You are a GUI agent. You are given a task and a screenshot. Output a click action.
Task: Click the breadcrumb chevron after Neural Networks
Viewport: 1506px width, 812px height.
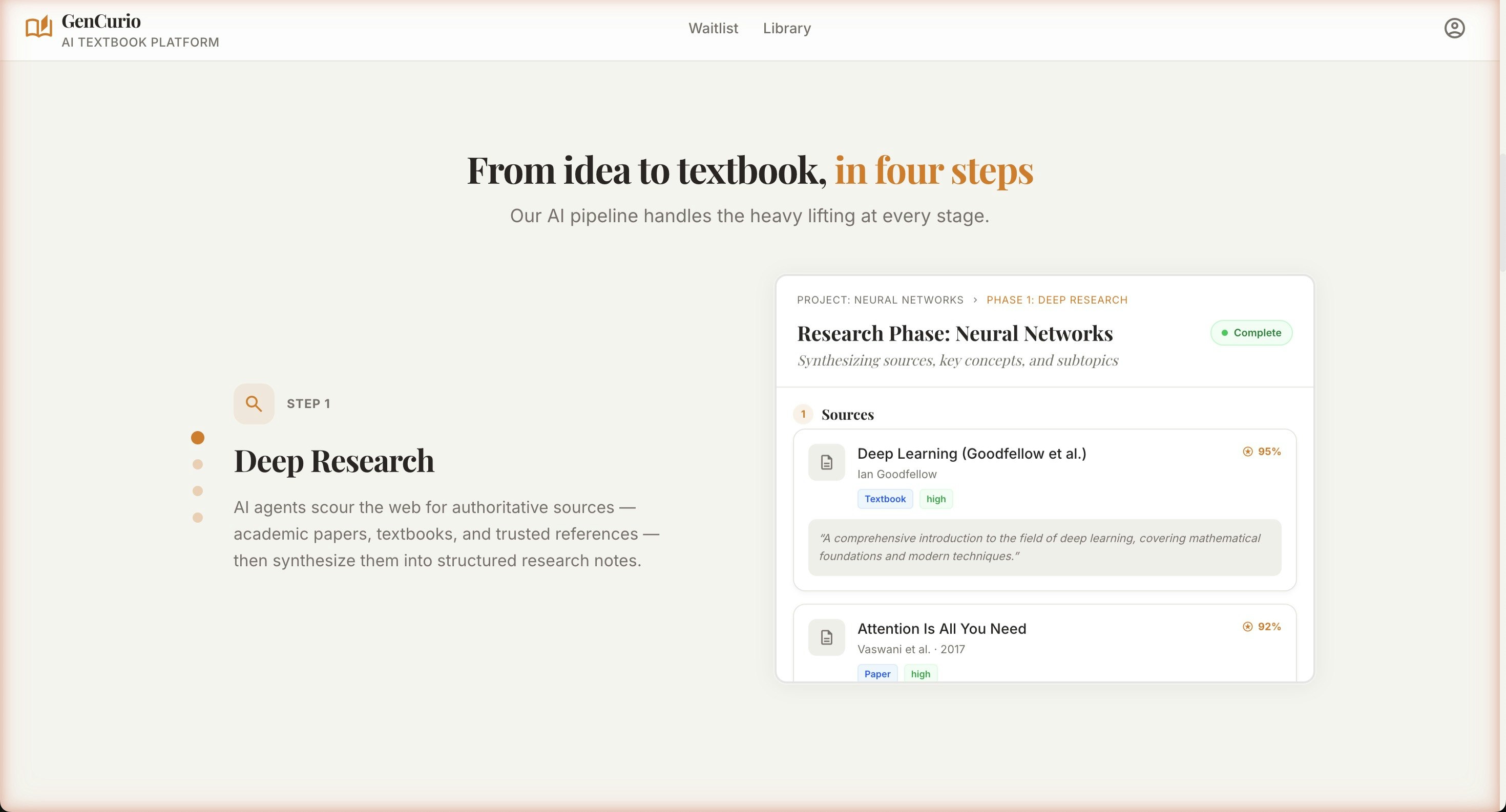975,300
